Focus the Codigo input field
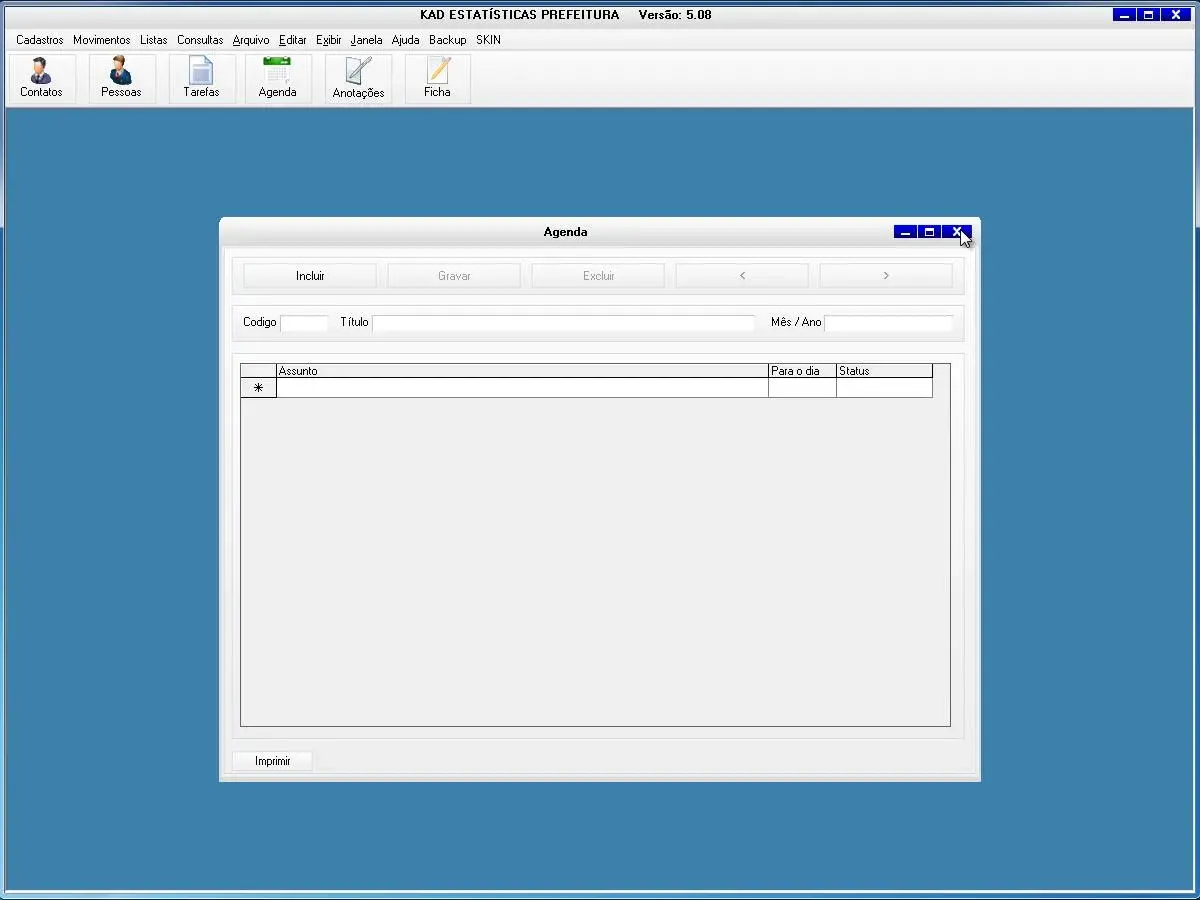The image size is (1200, 900). coord(304,323)
